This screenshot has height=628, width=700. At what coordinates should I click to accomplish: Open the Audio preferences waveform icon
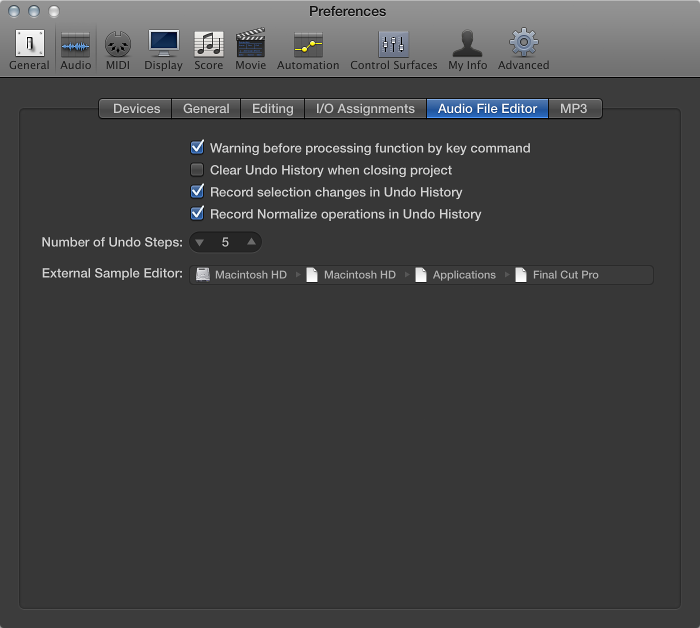pyautogui.click(x=75, y=45)
